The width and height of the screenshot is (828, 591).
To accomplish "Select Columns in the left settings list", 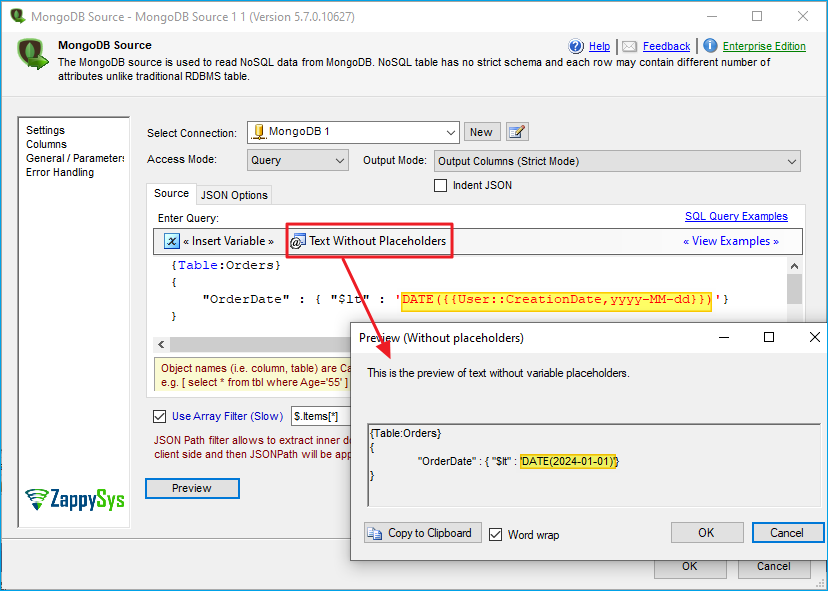I will click(x=47, y=144).
